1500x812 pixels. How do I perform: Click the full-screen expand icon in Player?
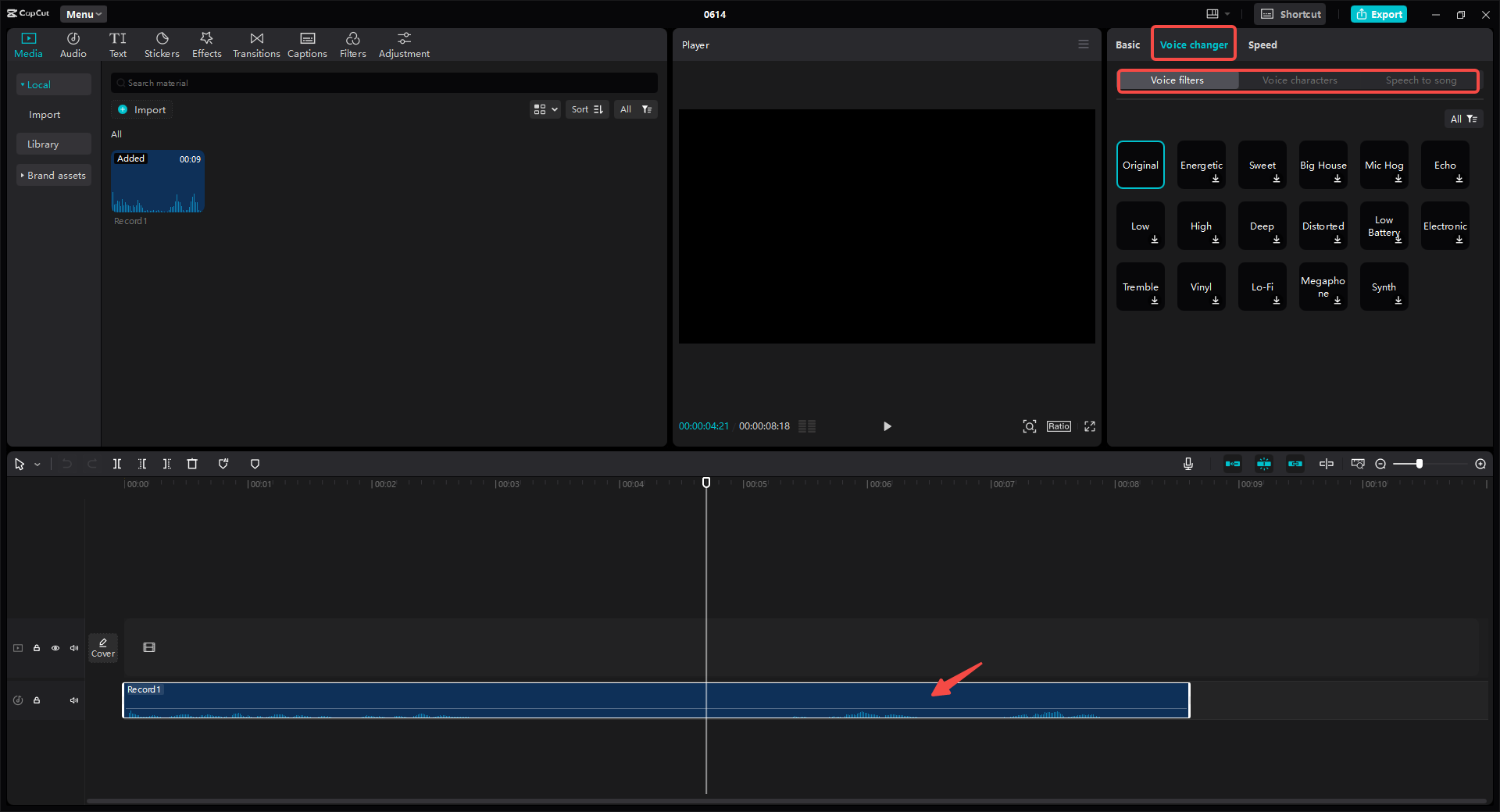[1090, 426]
